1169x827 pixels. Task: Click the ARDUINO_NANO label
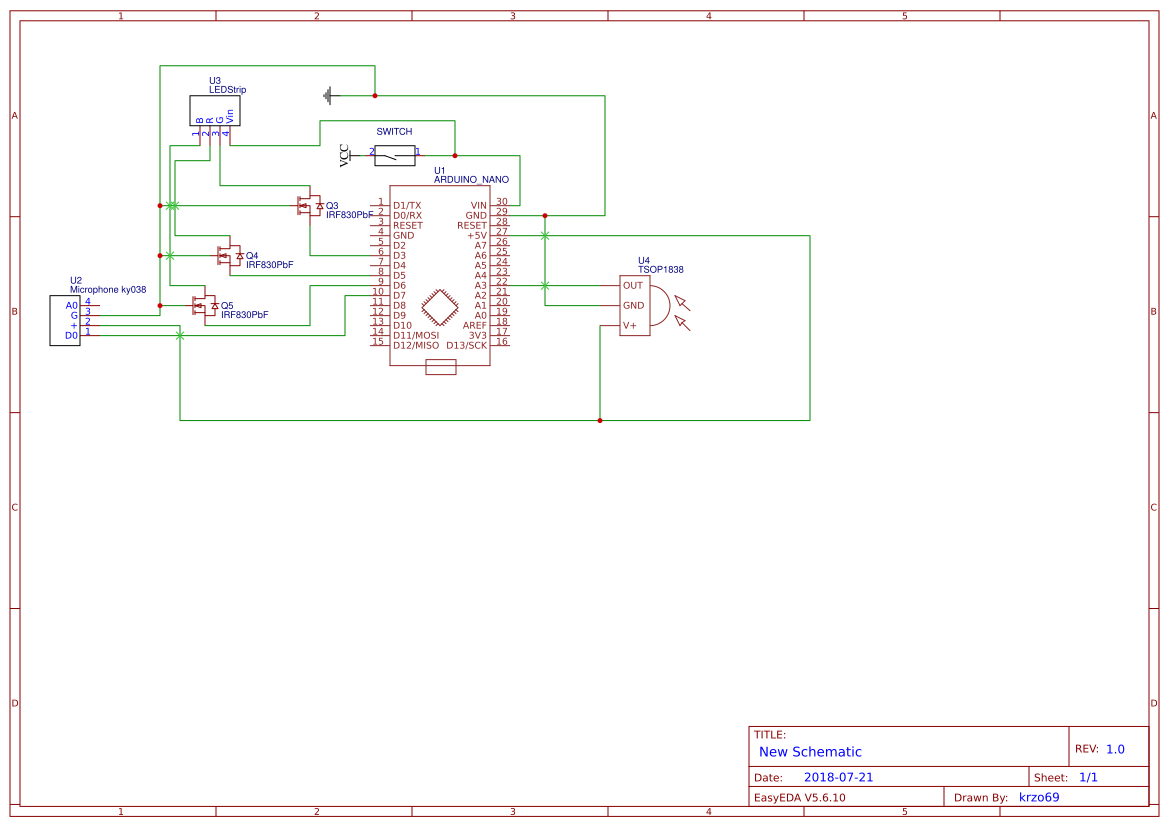pyautogui.click(x=471, y=180)
